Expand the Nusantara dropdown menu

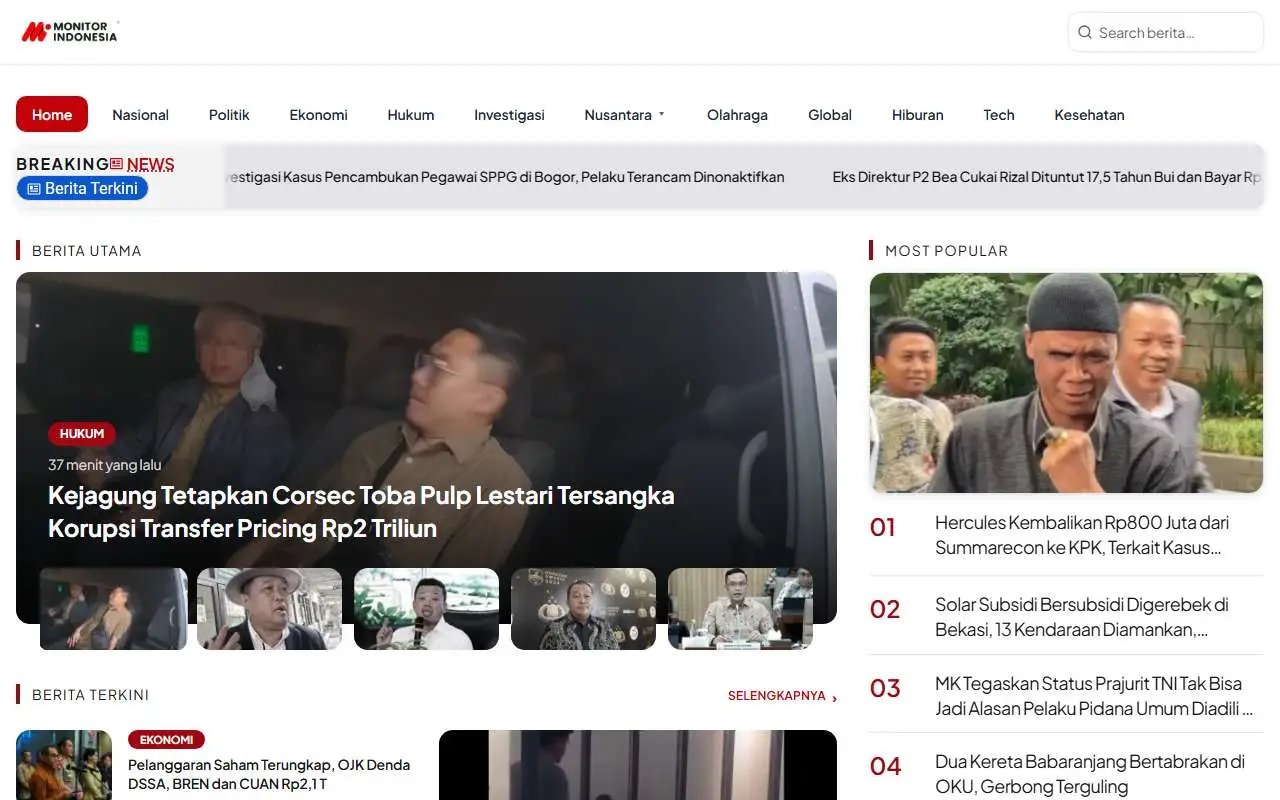(625, 115)
